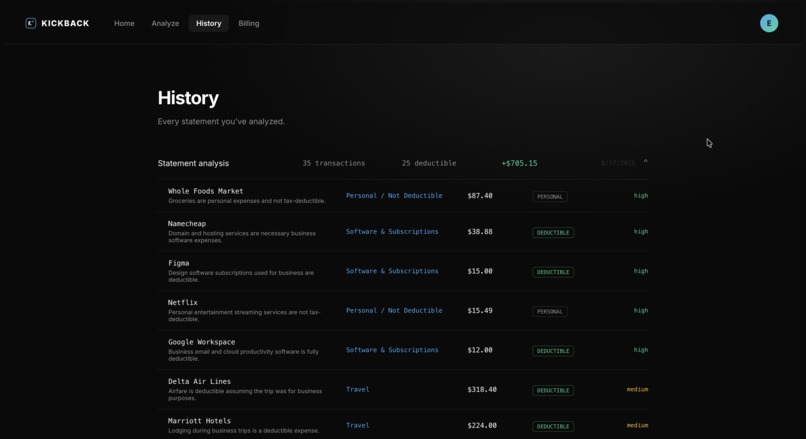Click Figma Software & Subscriptions category
Viewport: 806px width, 439px height.
pos(392,271)
